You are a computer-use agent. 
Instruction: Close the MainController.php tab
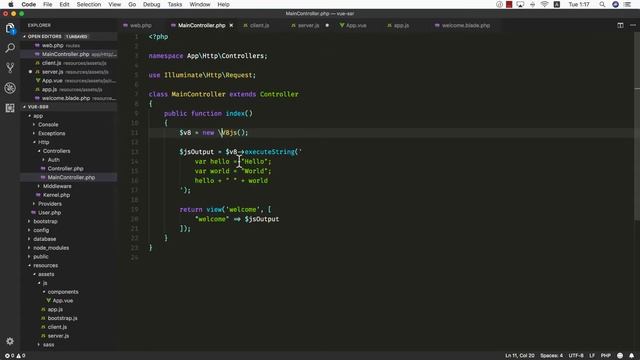pyautogui.click(x=231, y=25)
